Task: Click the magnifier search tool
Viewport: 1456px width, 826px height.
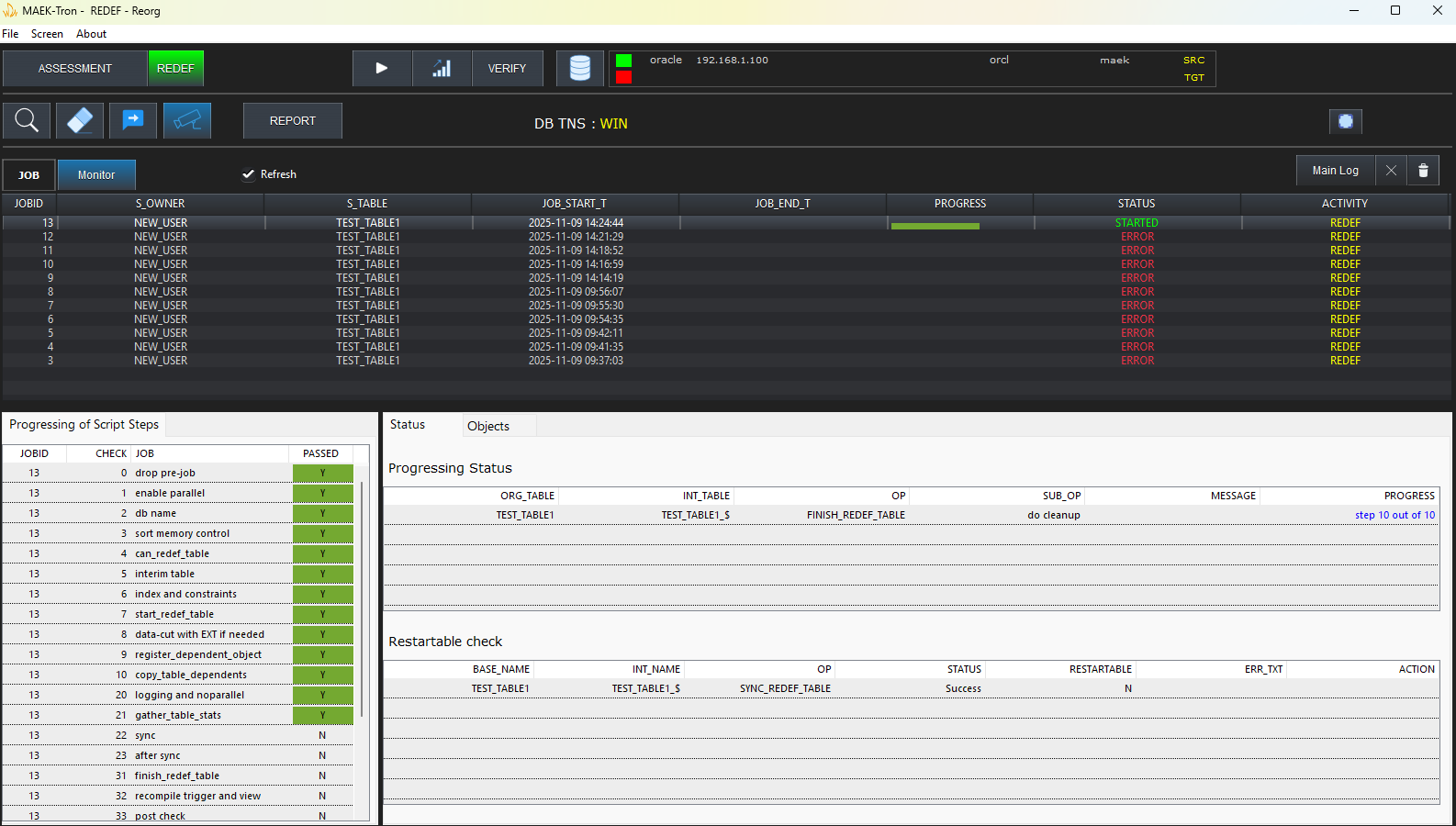Action: pos(27,120)
